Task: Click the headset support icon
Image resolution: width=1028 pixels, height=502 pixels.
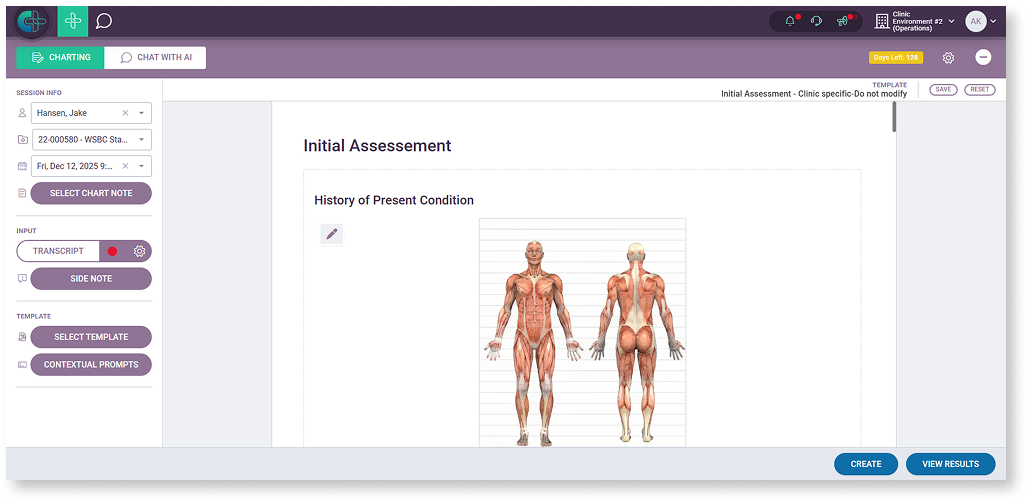Action: pyautogui.click(x=817, y=21)
